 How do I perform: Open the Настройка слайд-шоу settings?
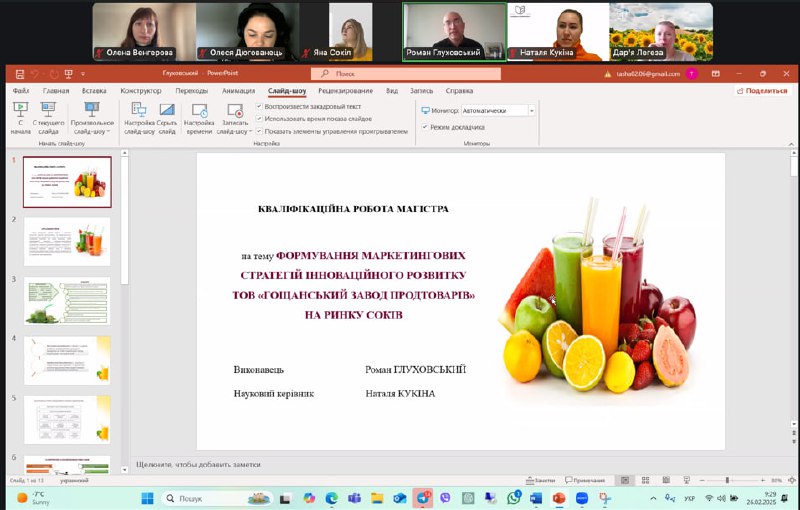[140, 112]
